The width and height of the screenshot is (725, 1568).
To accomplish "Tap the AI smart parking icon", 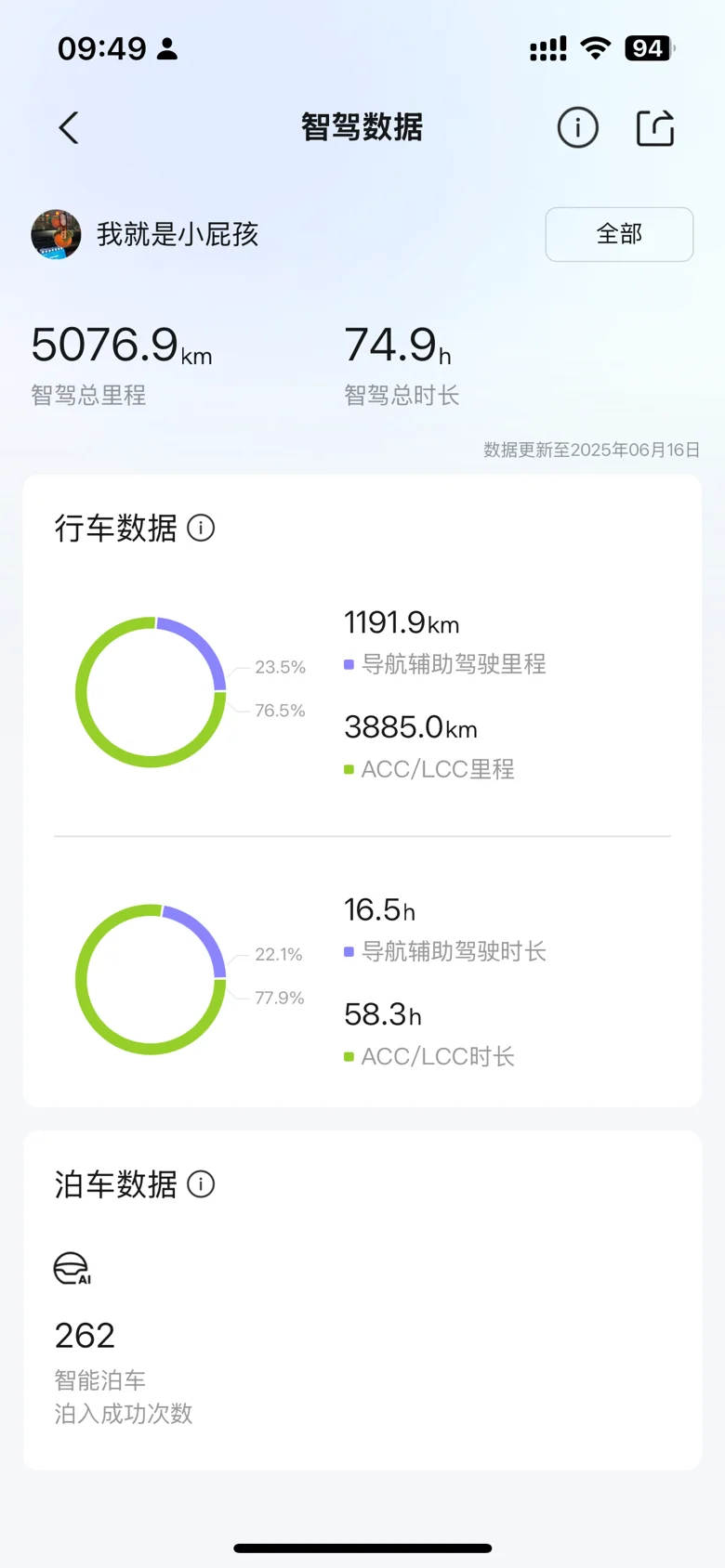I will (x=72, y=1269).
